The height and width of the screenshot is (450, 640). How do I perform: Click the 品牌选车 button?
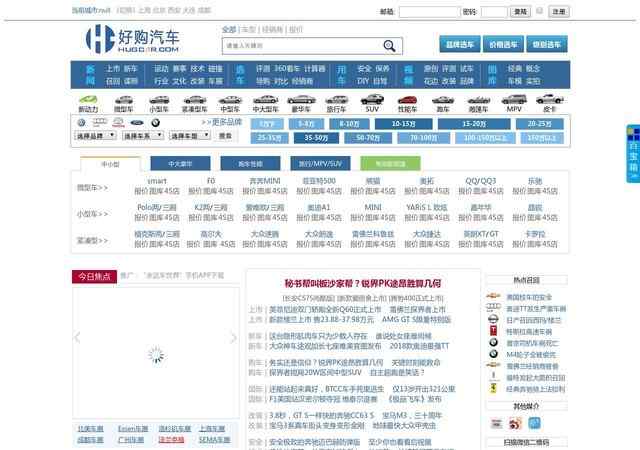click(459, 45)
